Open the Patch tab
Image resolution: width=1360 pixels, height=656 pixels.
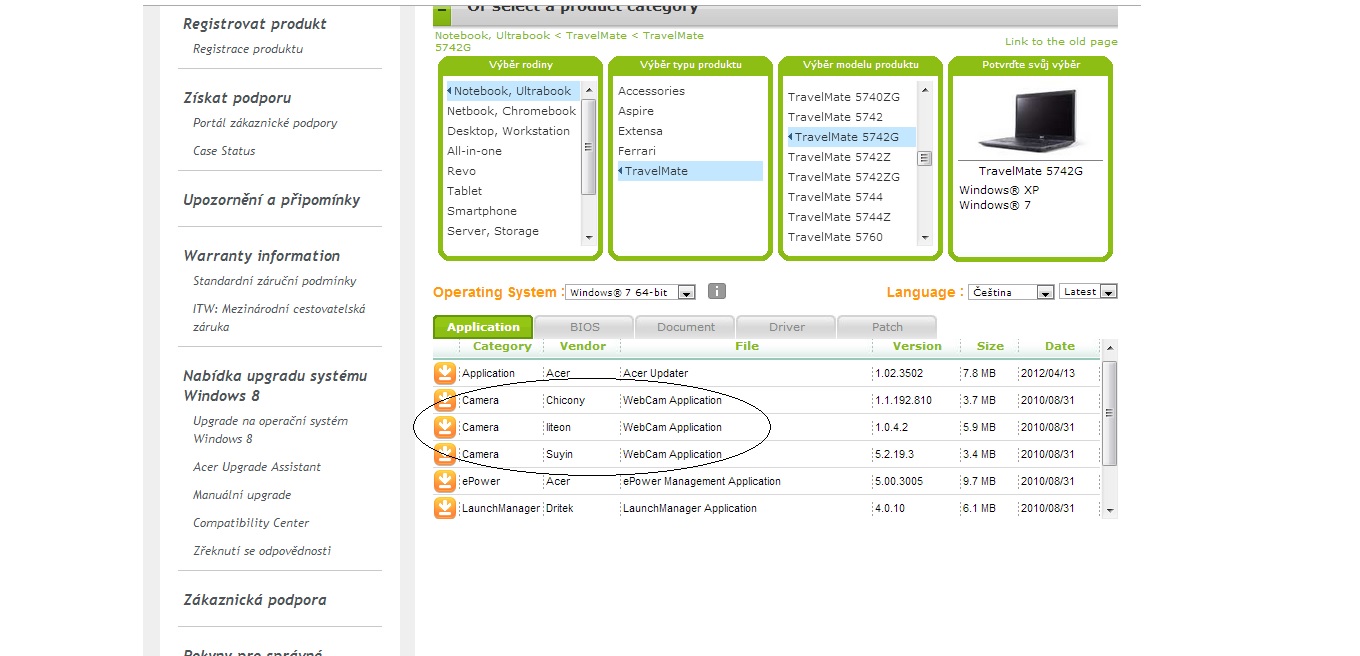pyautogui.click(x=887, y=327)
